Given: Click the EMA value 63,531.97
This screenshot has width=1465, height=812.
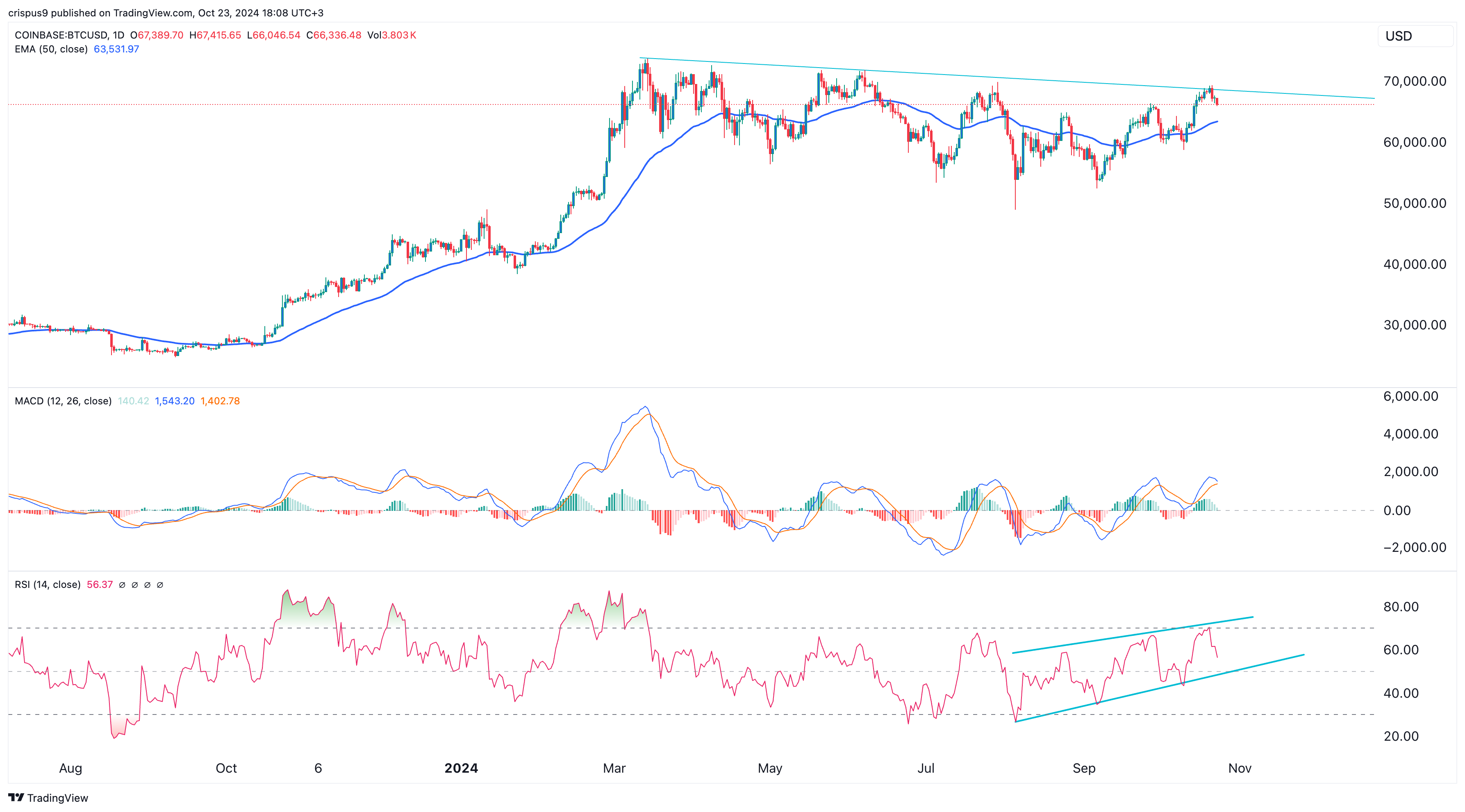Looking at the screenshot, I should 116,50.
